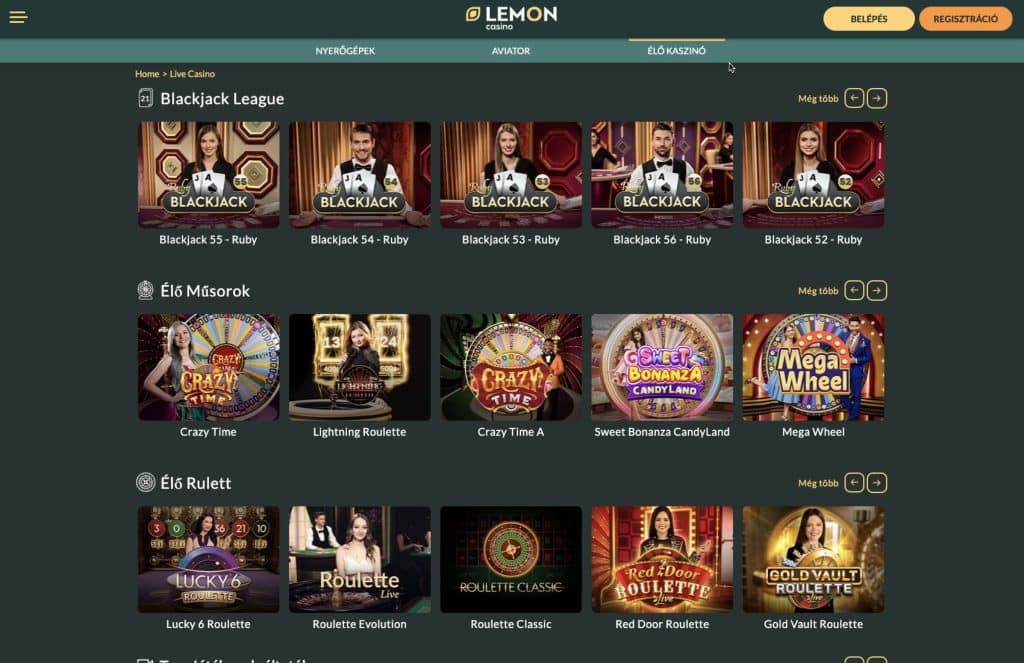This screenshot has width=1024, height=663.
Task: Show previous Blackjack League games arrow
Action: [x=854, y=98]
